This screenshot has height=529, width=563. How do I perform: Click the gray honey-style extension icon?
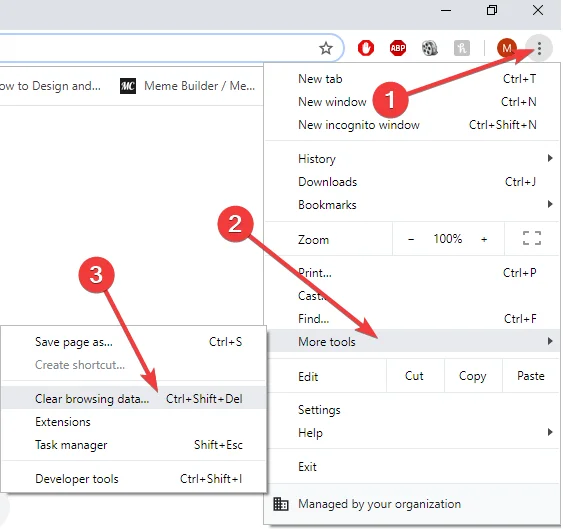pos(462,48)
